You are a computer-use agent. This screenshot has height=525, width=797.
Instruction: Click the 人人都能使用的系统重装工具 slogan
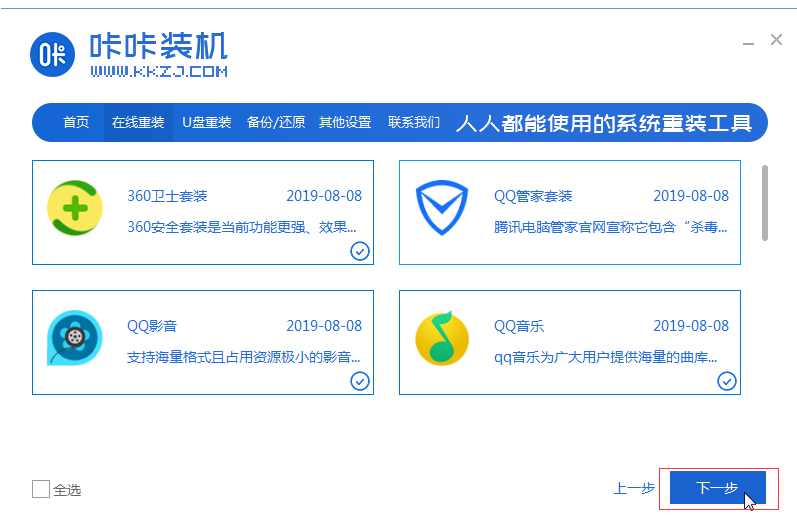pyautogui.click(x=604, y=123)
